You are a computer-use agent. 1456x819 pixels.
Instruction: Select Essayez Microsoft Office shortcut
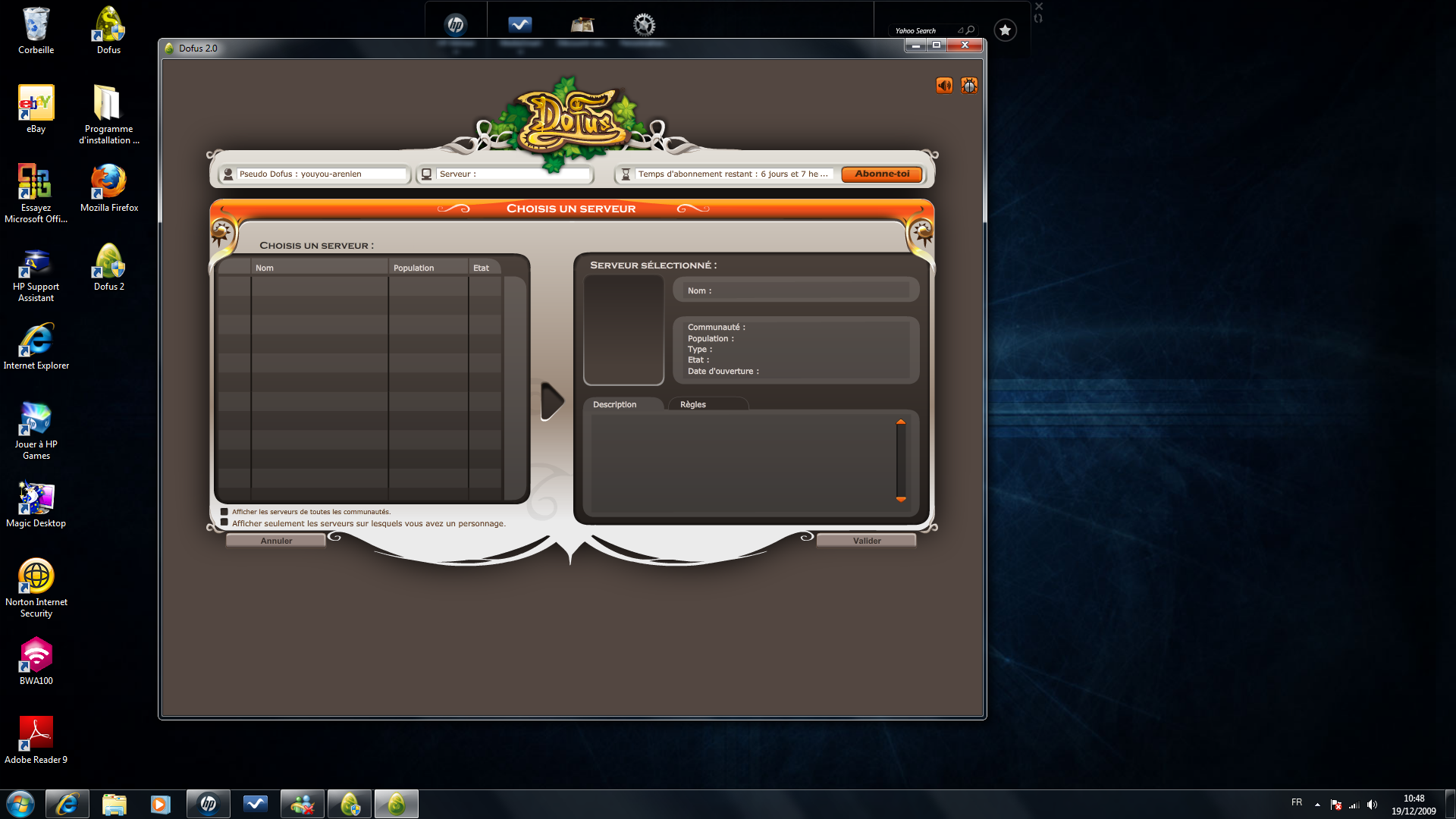point(36,193)
